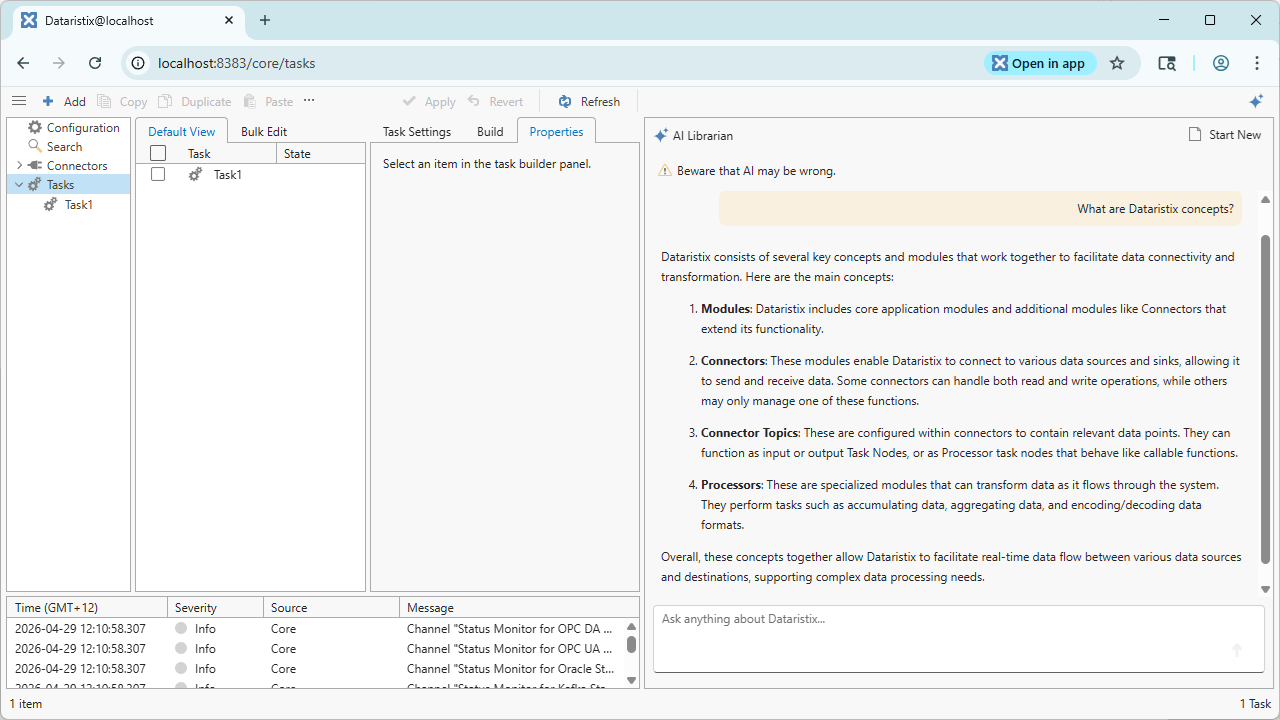Refresh the task list
Screen dimensions: 1280x720
(589, 101)
